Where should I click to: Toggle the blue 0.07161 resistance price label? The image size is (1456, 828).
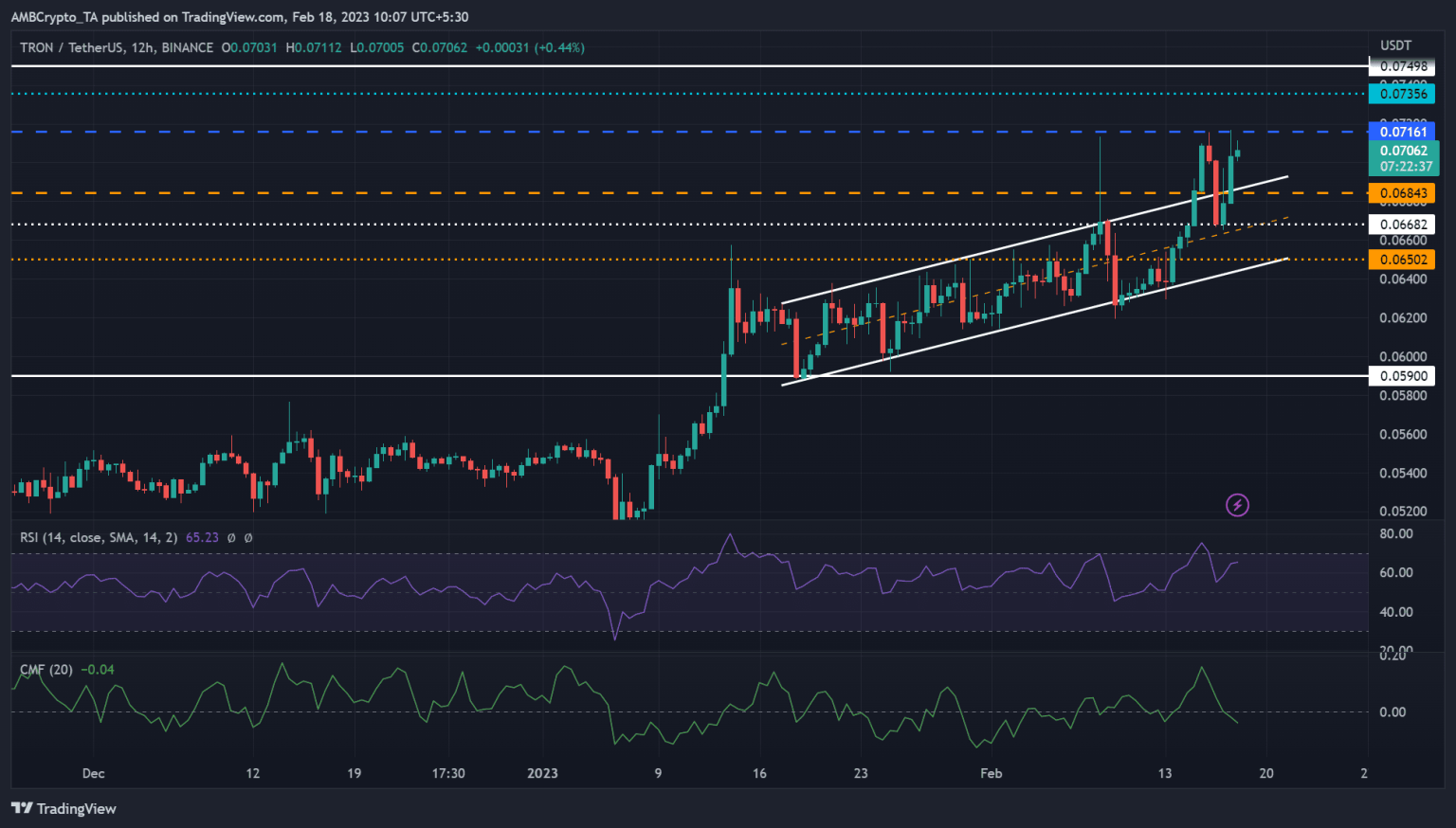[x=1404, y=132]
